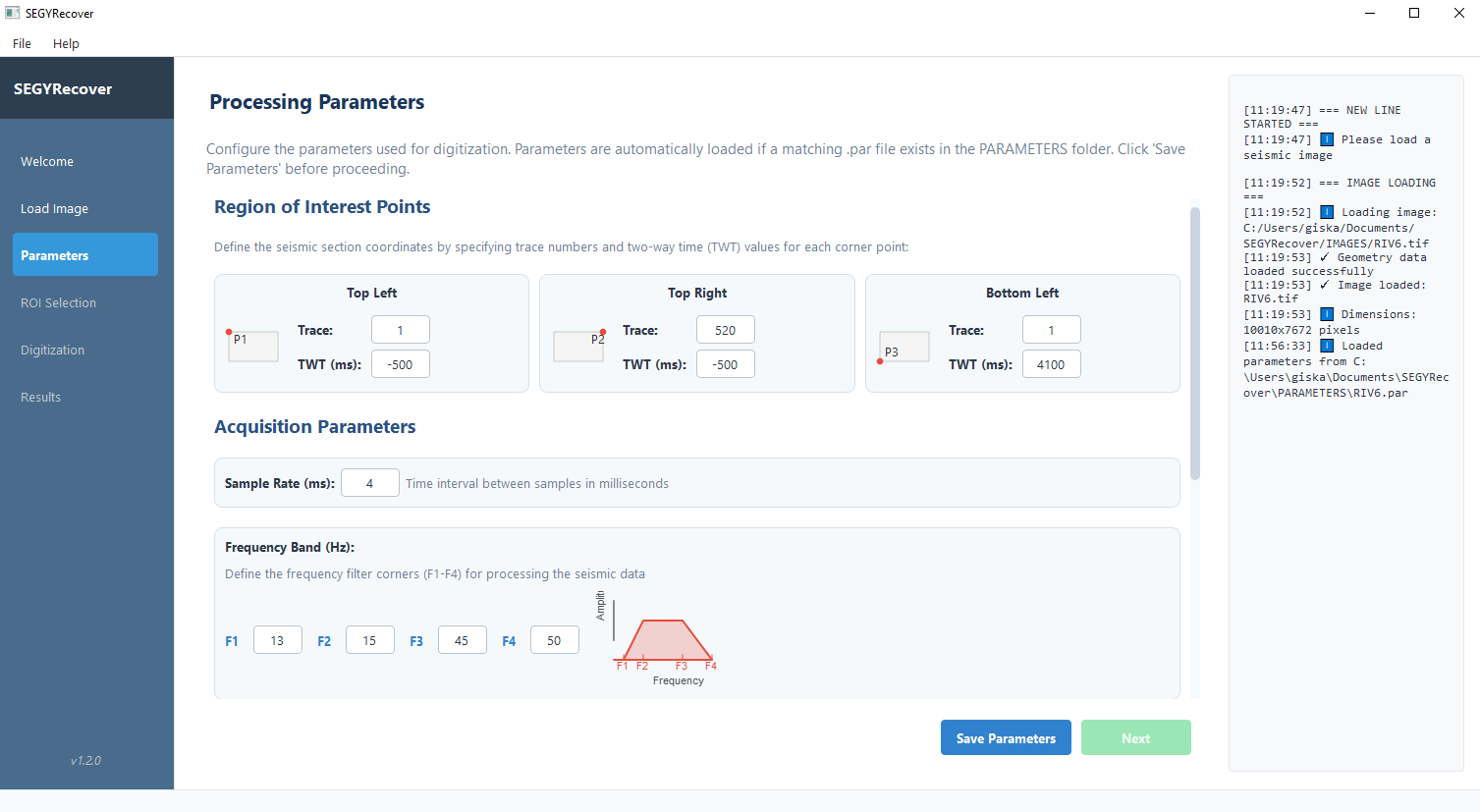Minimize the SEGYRecover window
1480x812 pixels.
pos(1369,13)
